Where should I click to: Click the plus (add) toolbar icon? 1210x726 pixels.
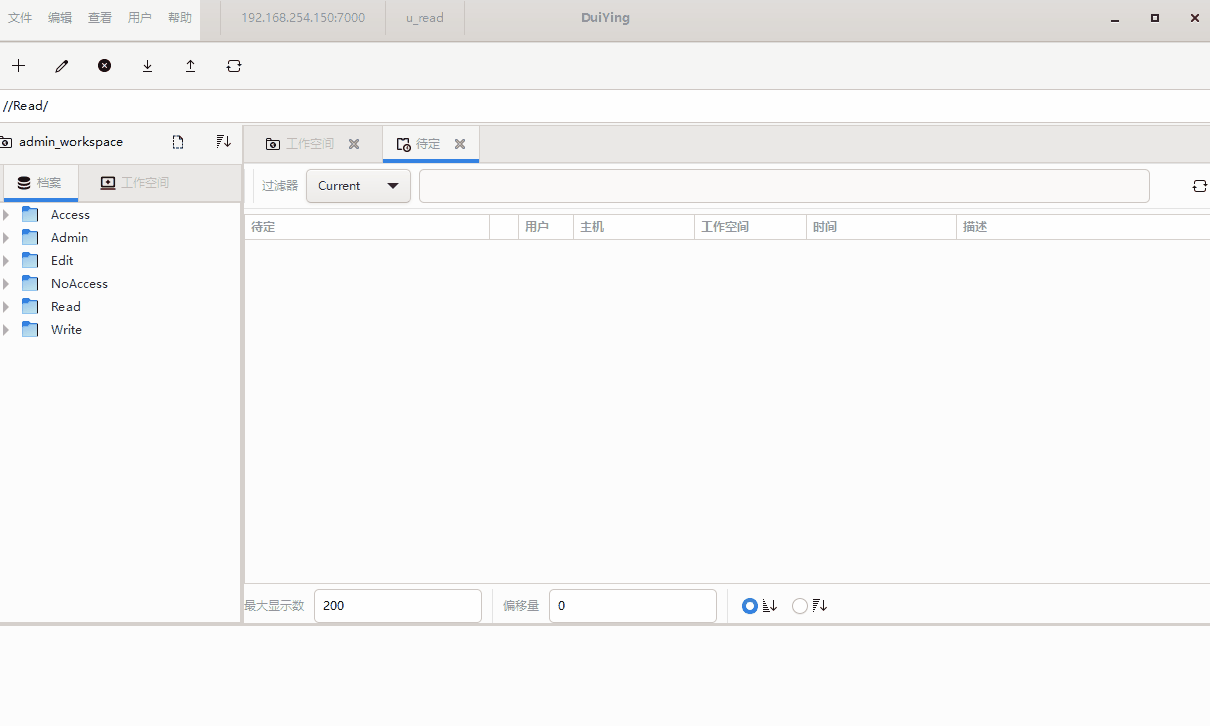[18, 66]
